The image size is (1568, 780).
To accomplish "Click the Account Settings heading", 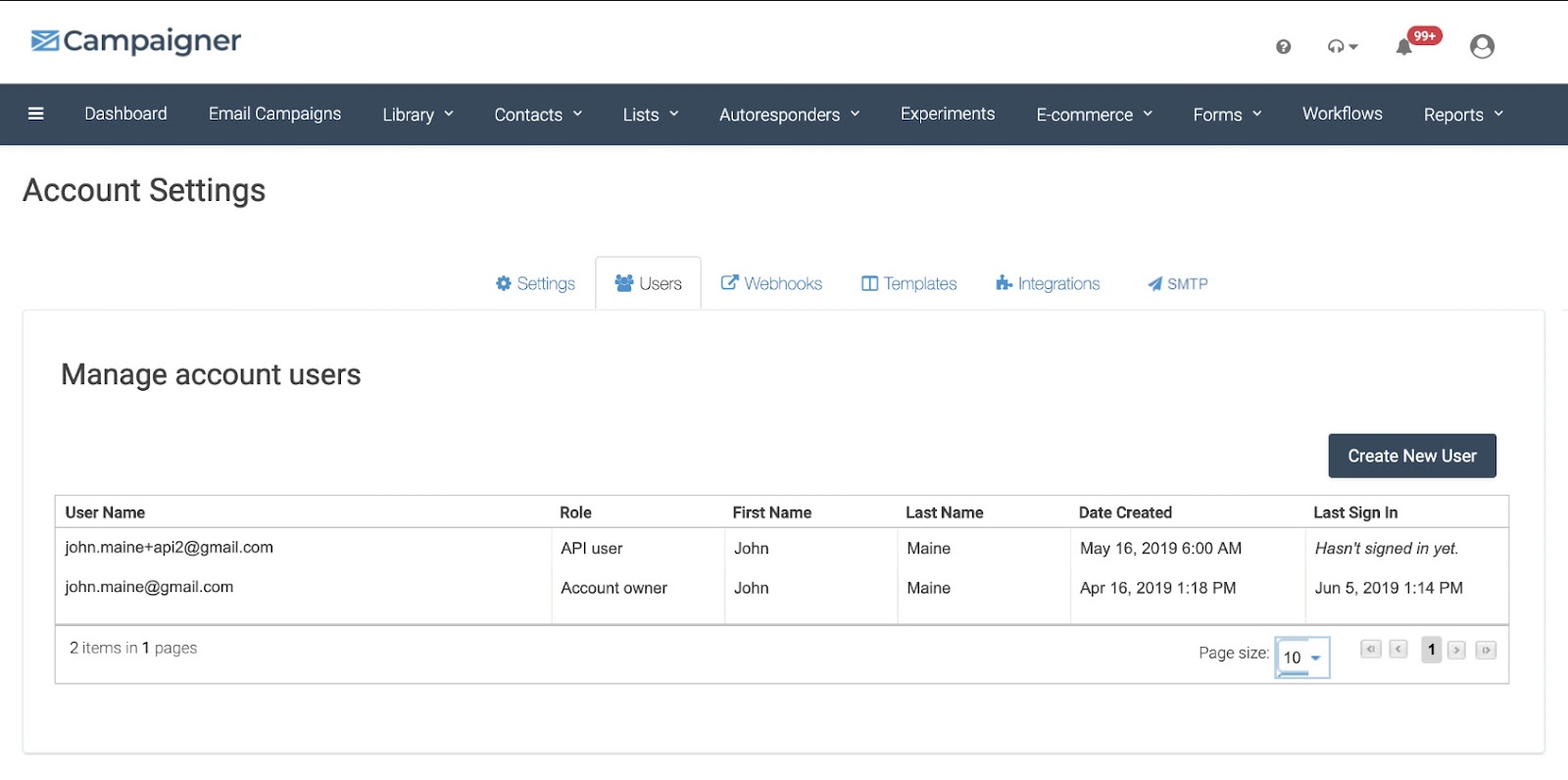I will [144, 190].
